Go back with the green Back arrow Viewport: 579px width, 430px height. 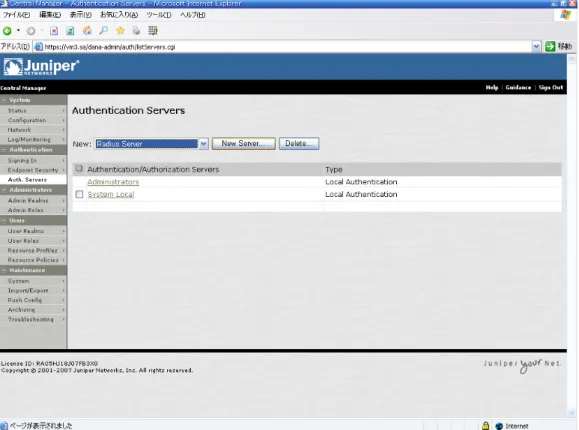point(7,31)
